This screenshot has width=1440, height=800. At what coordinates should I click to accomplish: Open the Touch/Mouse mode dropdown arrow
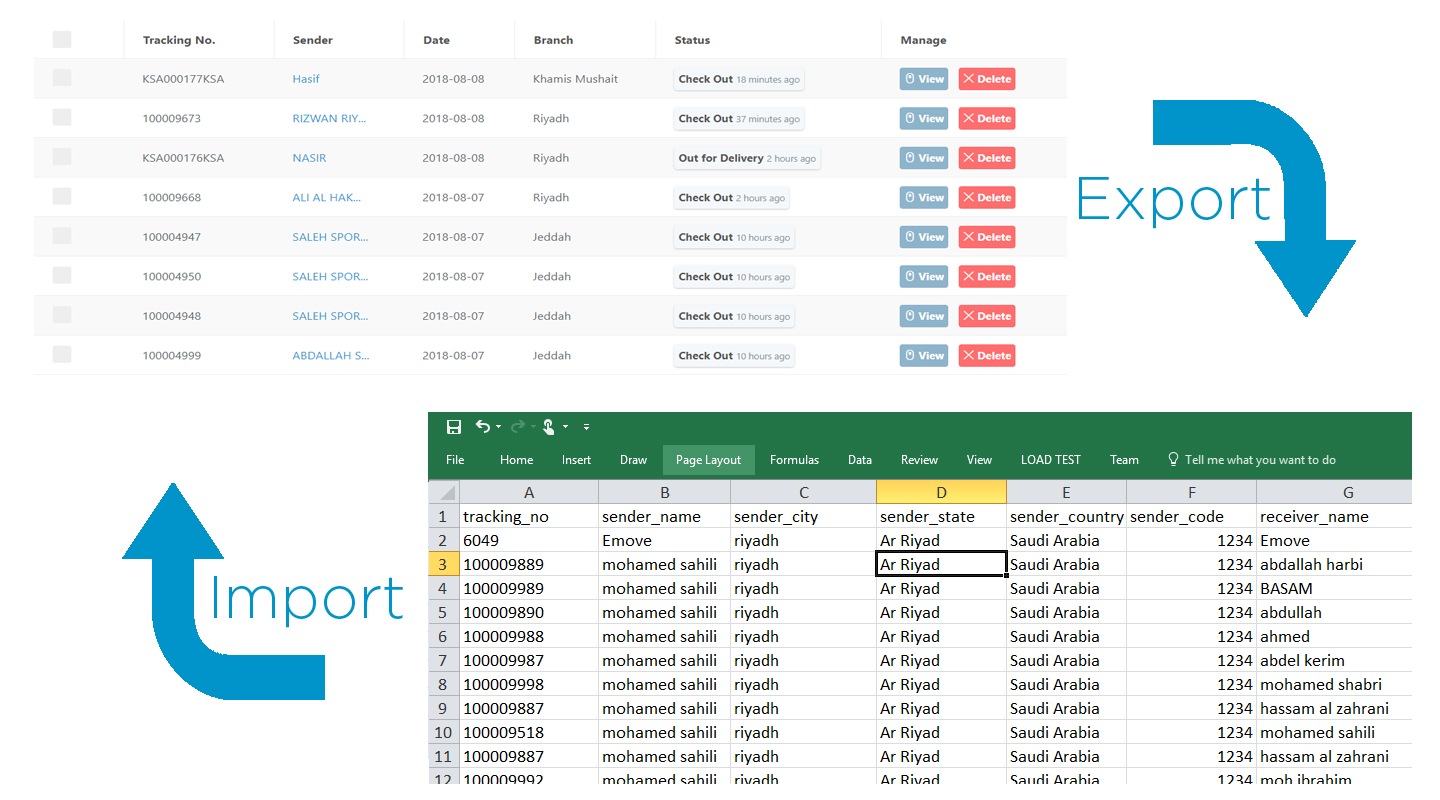coord(565,427)
